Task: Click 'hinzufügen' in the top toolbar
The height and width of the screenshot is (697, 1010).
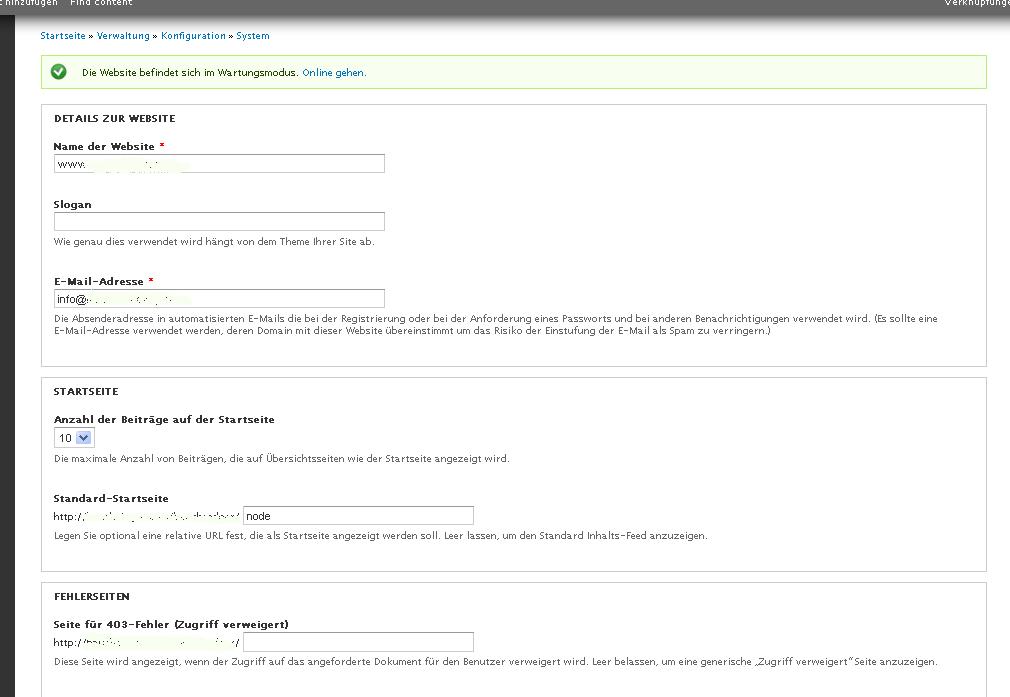Action: [30, 3]
